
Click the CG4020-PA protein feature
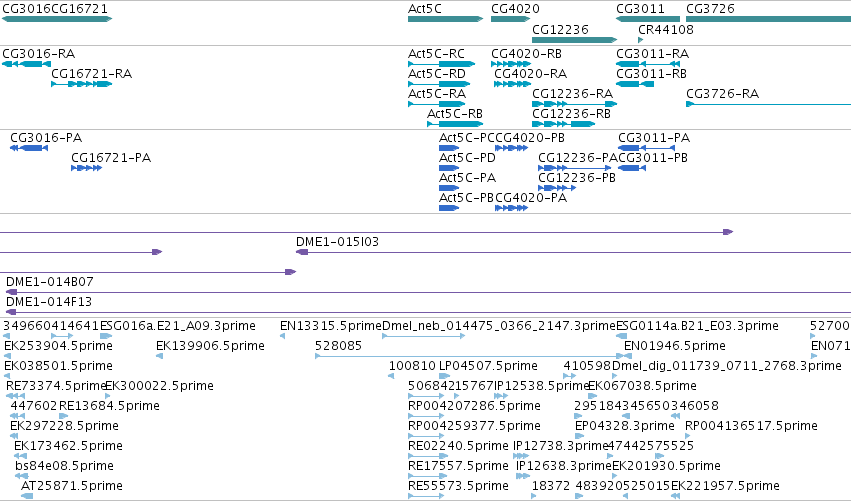(x=511, y=208)
